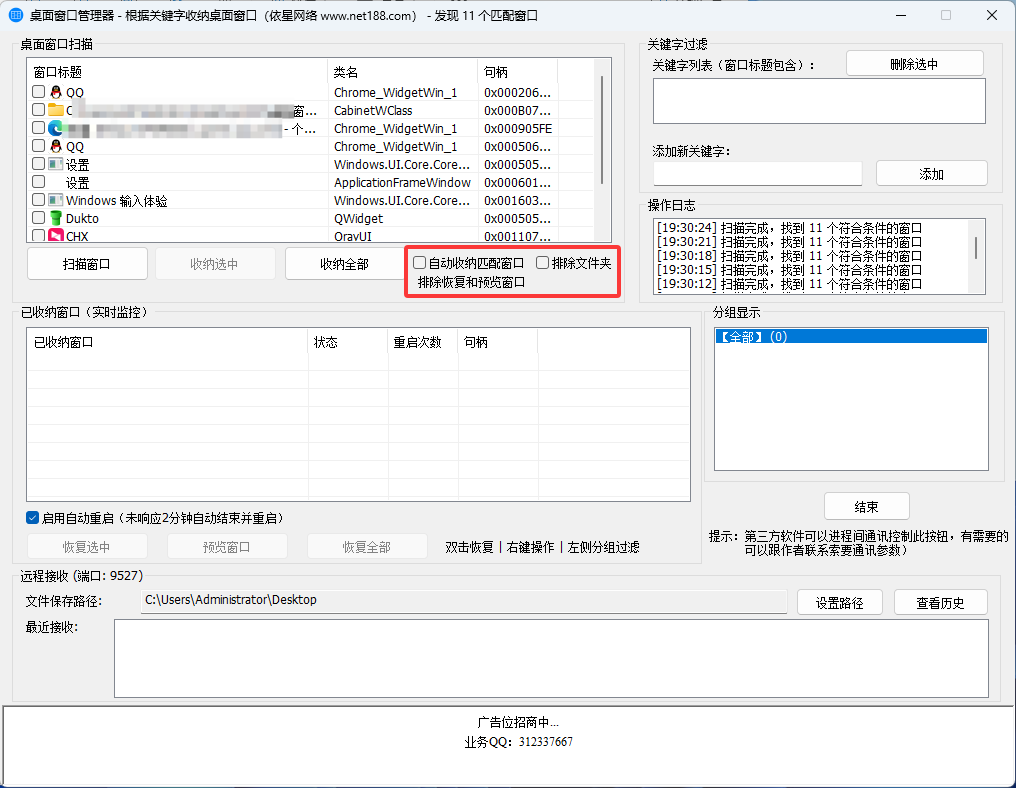
Task: Click the 结束 button in the group panel
Action: (x=866, y=505)
